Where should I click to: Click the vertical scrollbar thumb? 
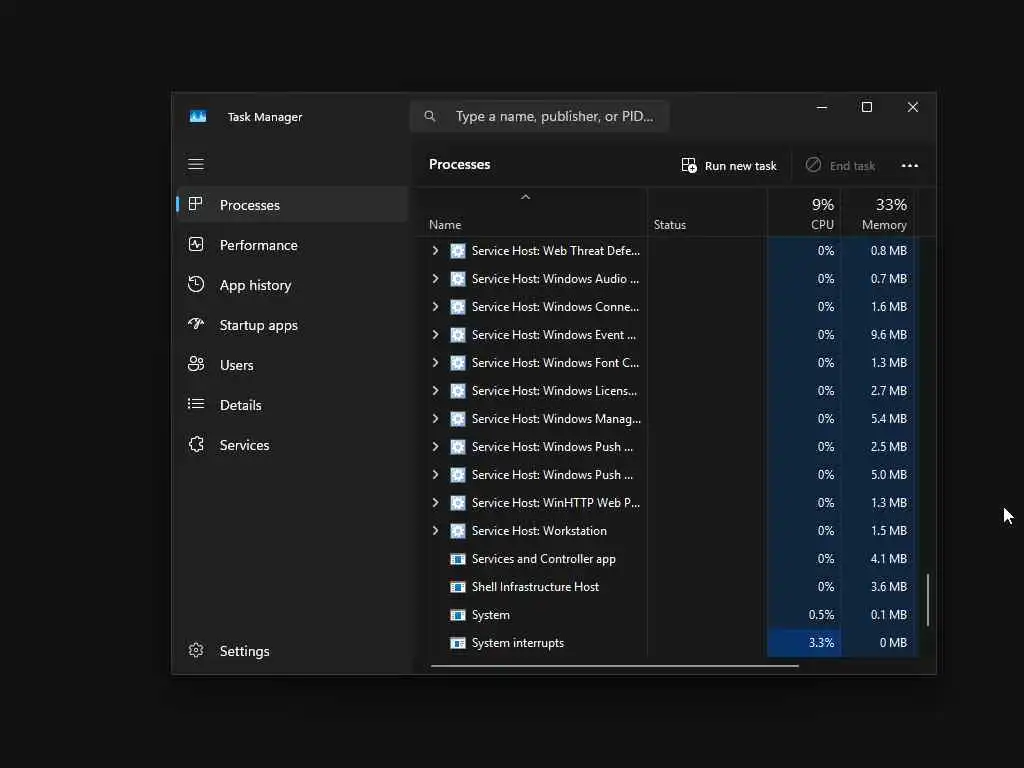tap(927, 600)
